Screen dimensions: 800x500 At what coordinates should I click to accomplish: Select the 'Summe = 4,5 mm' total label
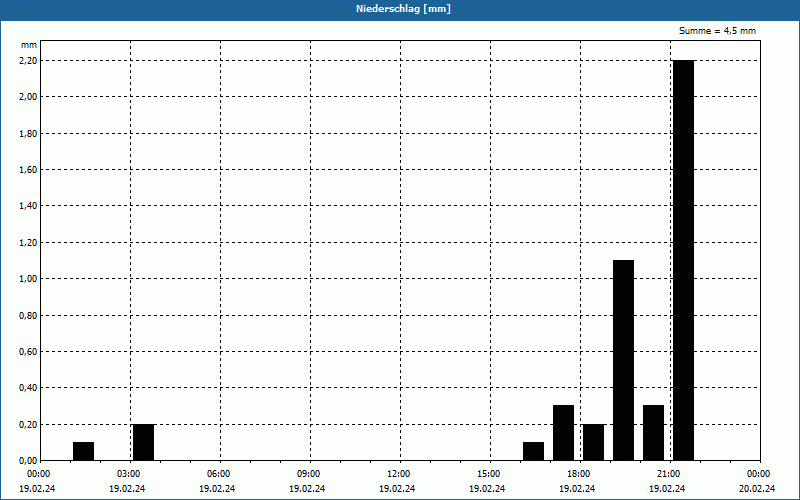tap(717, 31)
